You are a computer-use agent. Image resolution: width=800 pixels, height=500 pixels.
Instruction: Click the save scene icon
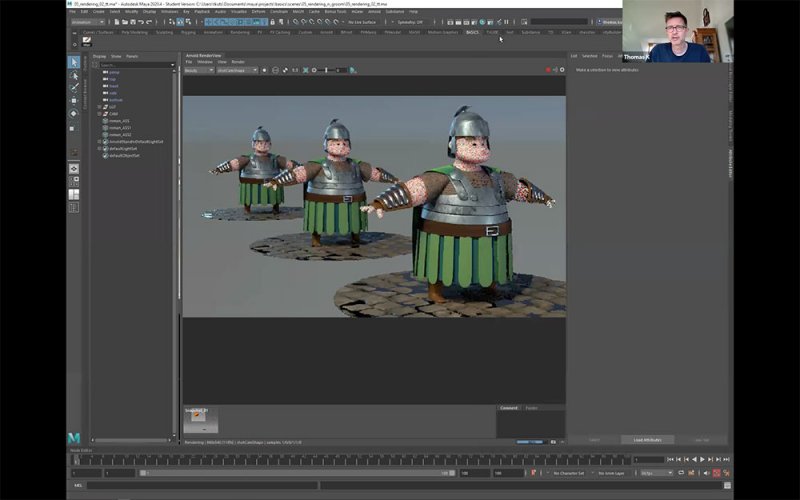(133, 22)
